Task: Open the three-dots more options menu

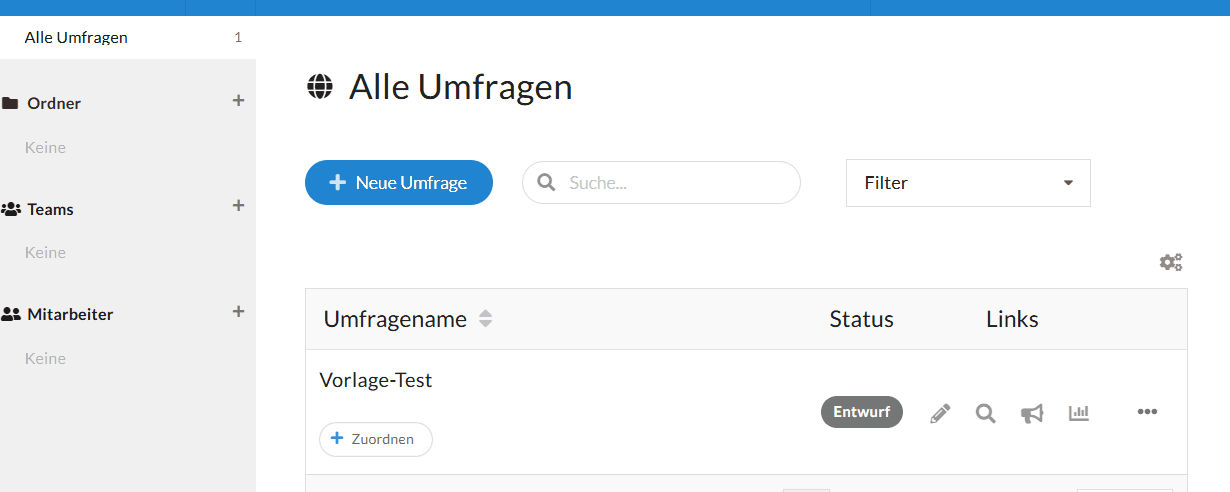Action: pyautogui.click(x=1147, y=412)
